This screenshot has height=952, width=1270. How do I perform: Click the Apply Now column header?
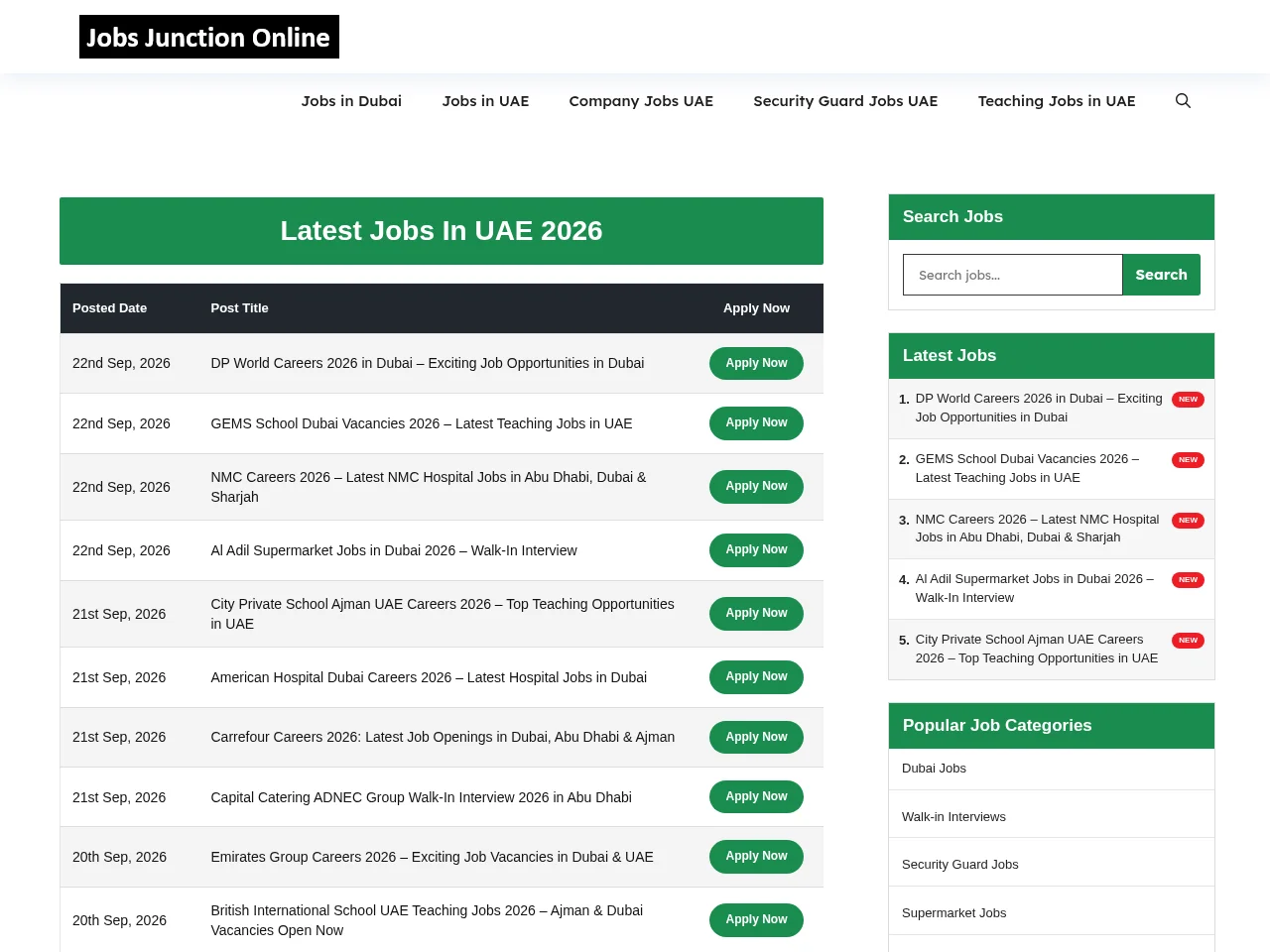756,308
